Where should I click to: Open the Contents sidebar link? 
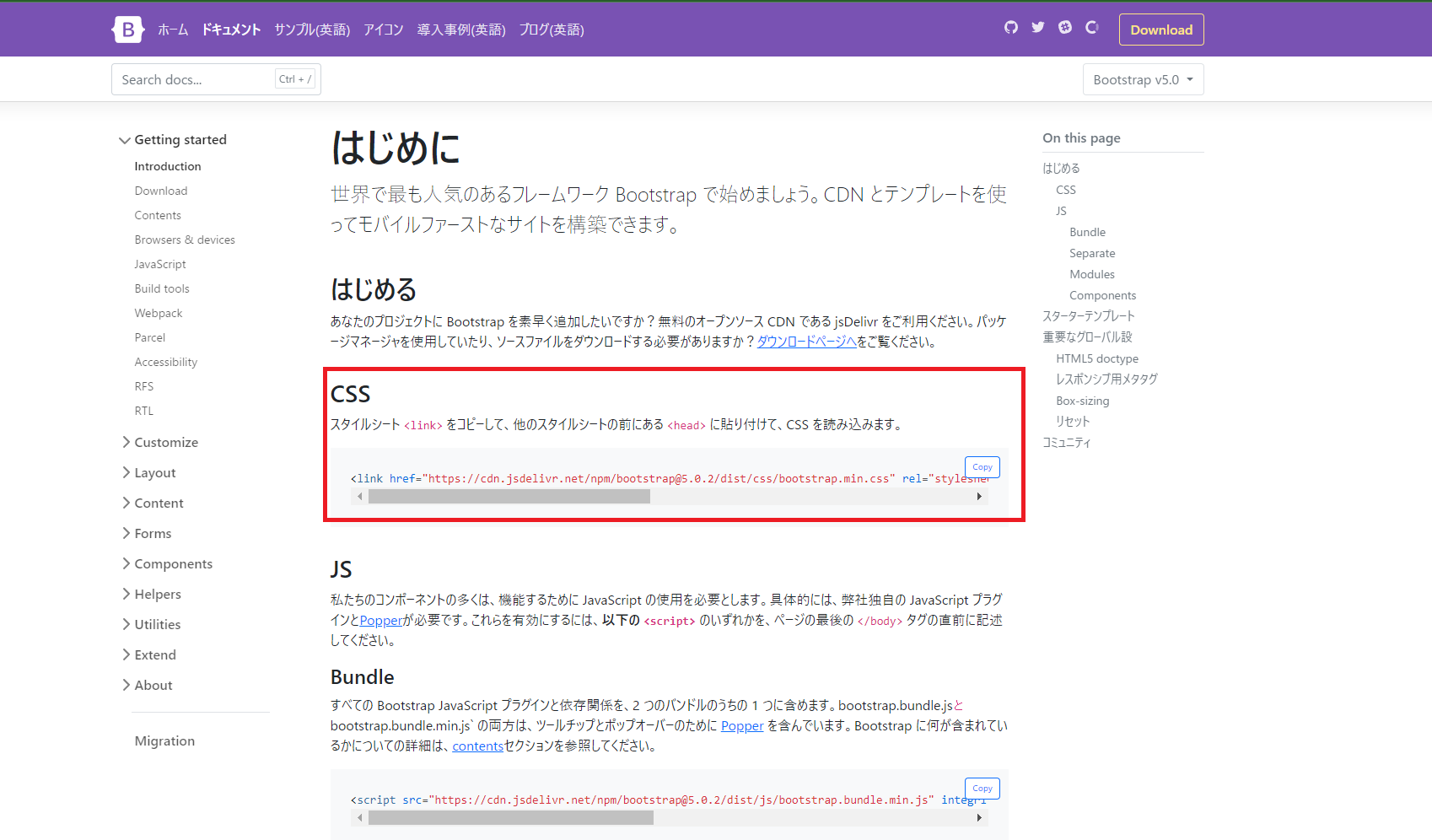[x=158, y=215]
